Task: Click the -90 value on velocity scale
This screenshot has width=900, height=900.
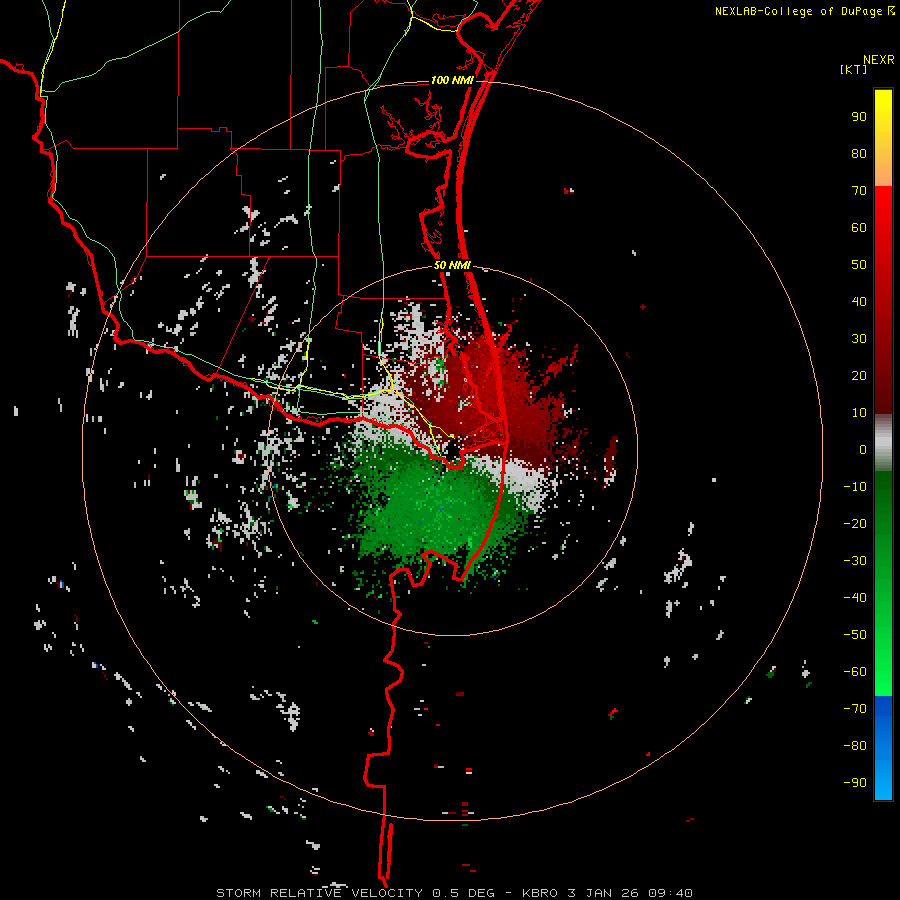Action: 855,783
